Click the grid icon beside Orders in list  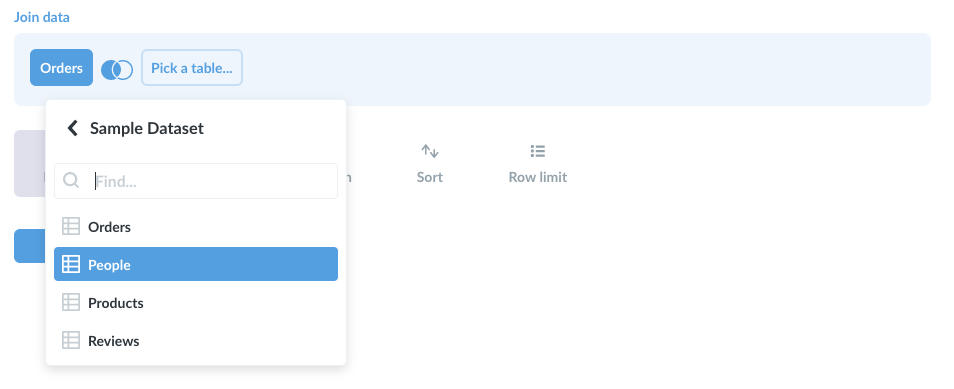coord(71,226)
